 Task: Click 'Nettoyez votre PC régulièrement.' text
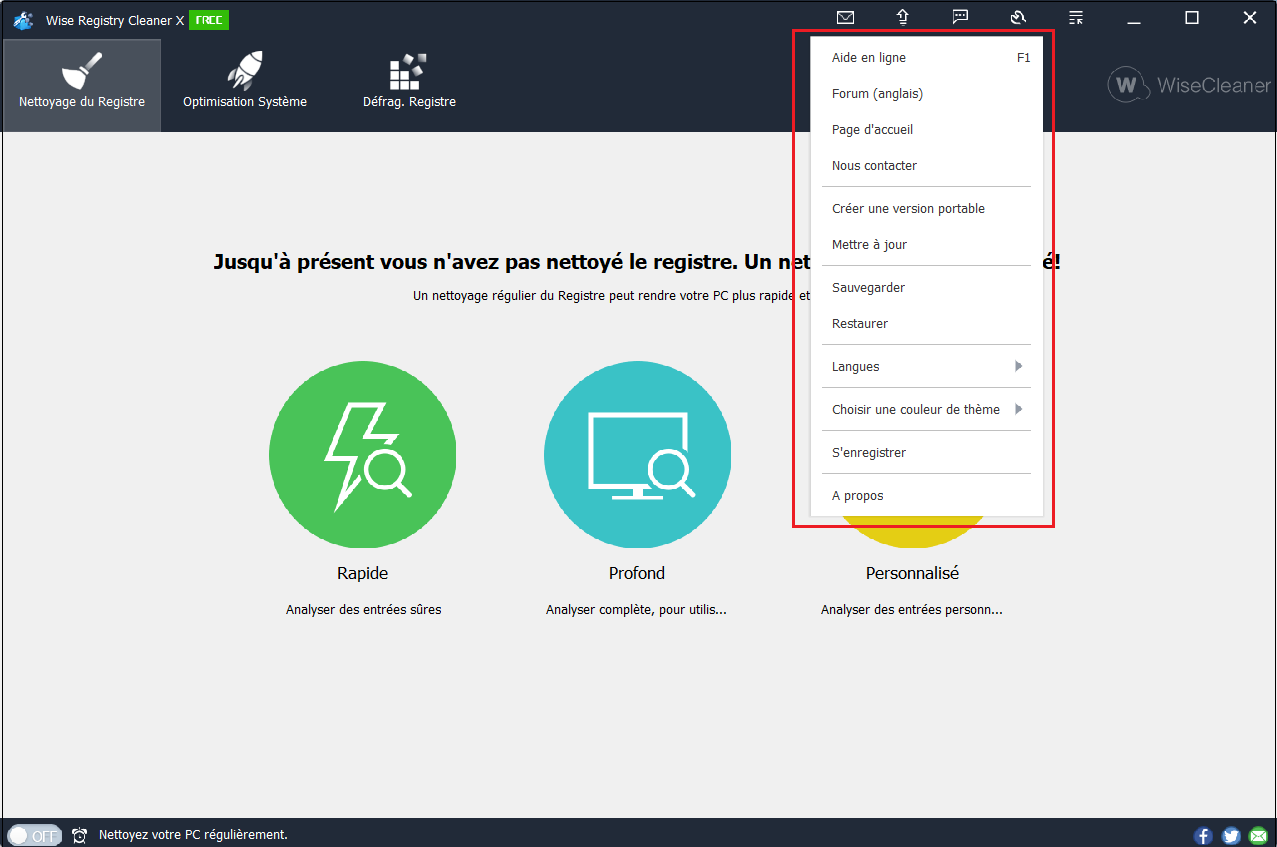point(193,835)
